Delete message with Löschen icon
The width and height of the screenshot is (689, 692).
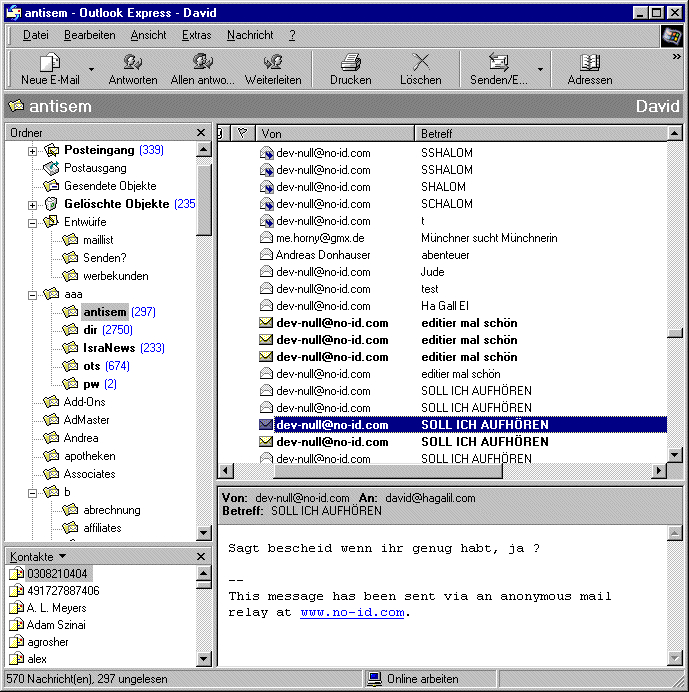tap(420, 63)
